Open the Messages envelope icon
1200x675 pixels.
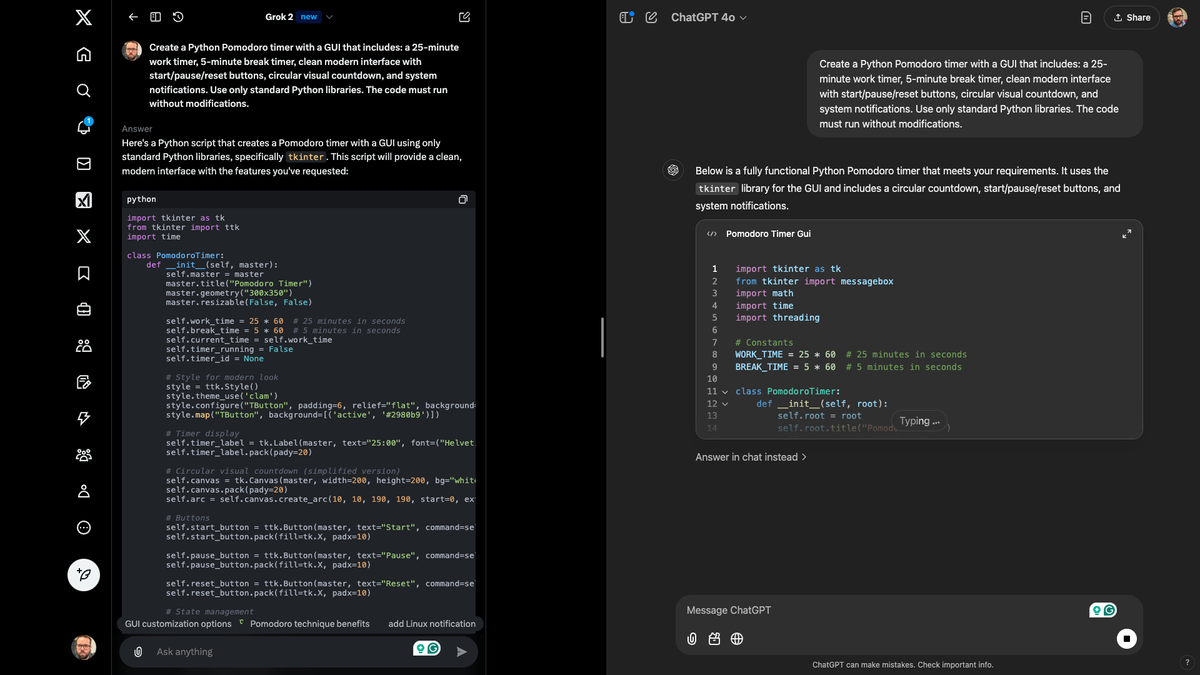pyautogui.click(x=84, y=163)
